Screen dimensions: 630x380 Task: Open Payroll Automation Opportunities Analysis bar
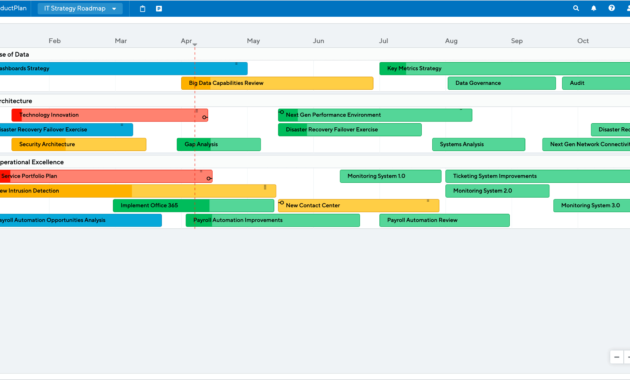click(81, 220)
